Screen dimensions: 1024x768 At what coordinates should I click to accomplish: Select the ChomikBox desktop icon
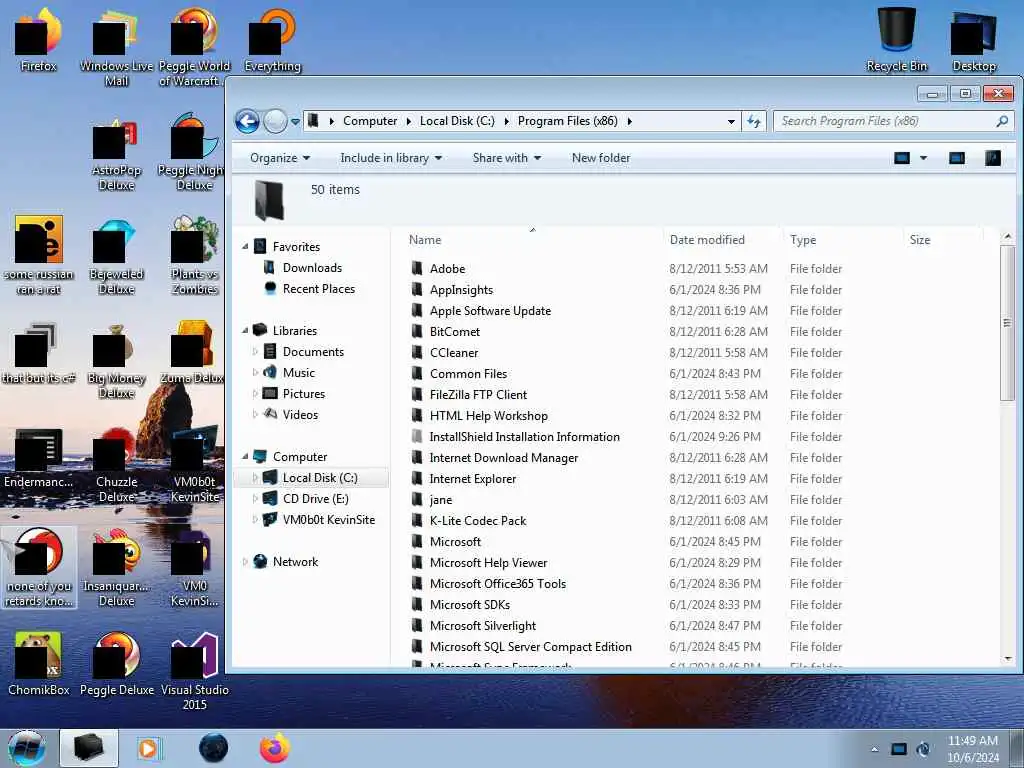(39, 664)
